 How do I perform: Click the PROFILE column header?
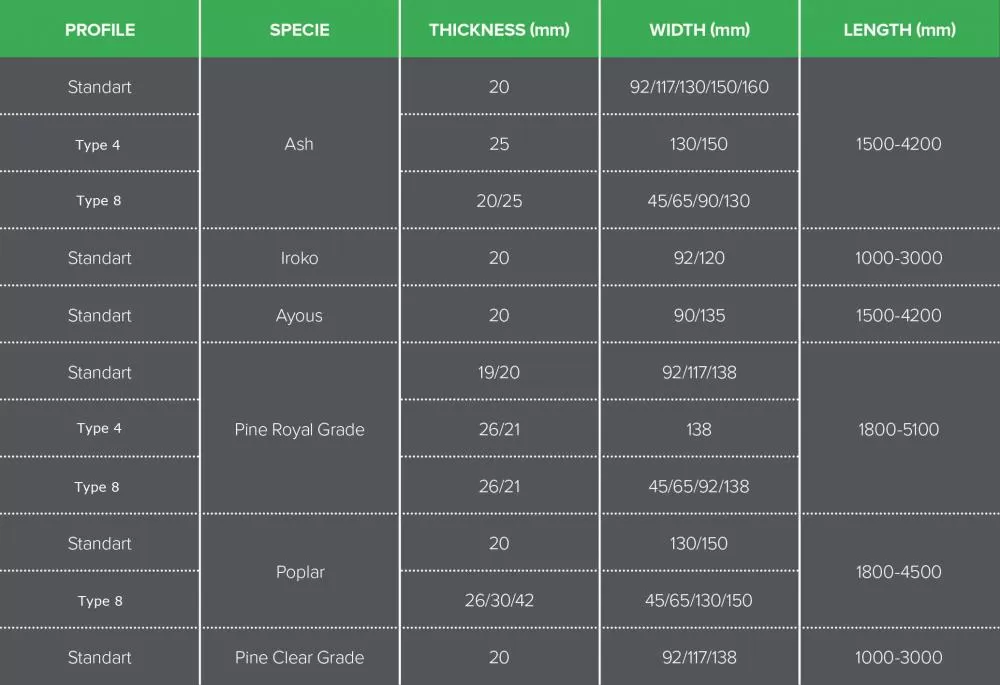coord(100,30)
